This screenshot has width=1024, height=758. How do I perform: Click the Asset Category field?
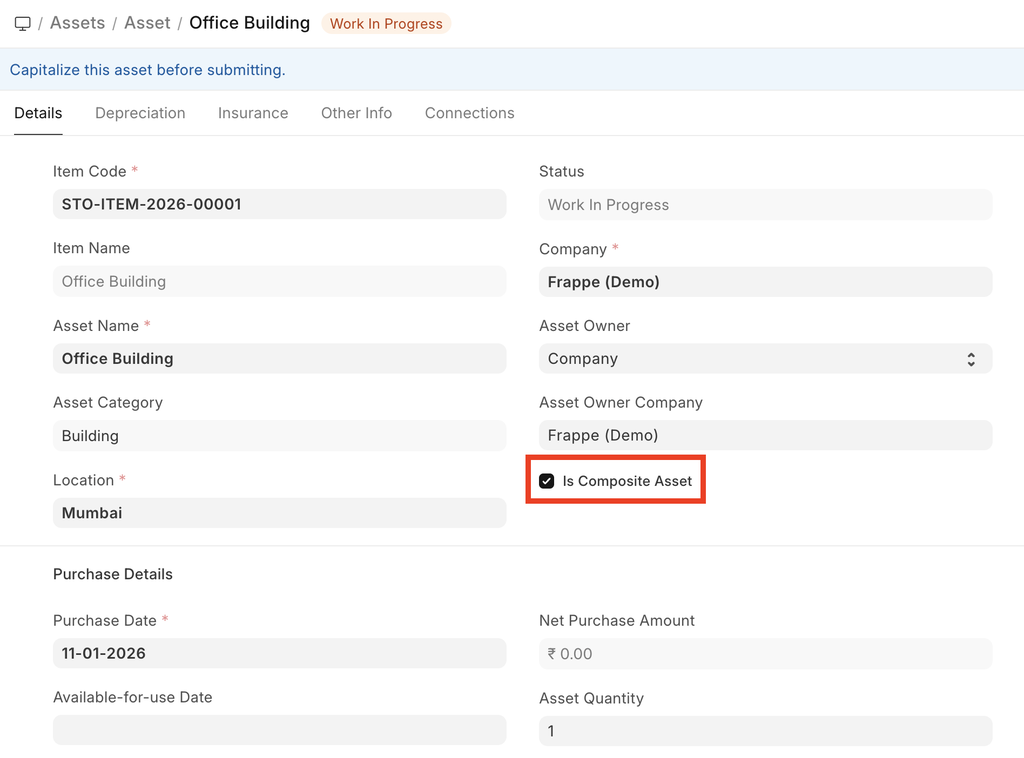pyautogui.click(x=279, y=436)
